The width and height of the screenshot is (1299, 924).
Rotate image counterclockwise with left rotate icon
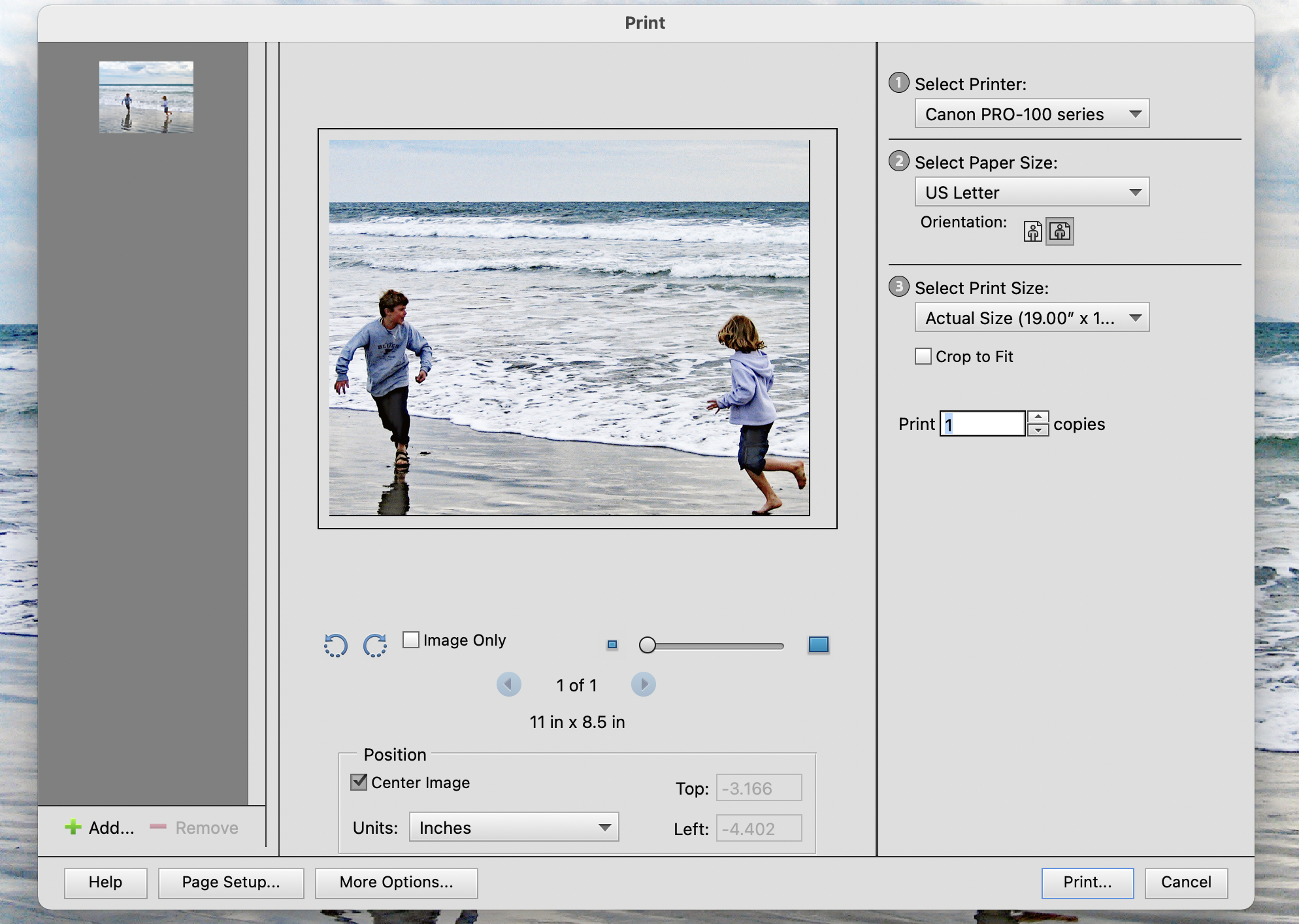pyautogui.click(x=335, y=645)
